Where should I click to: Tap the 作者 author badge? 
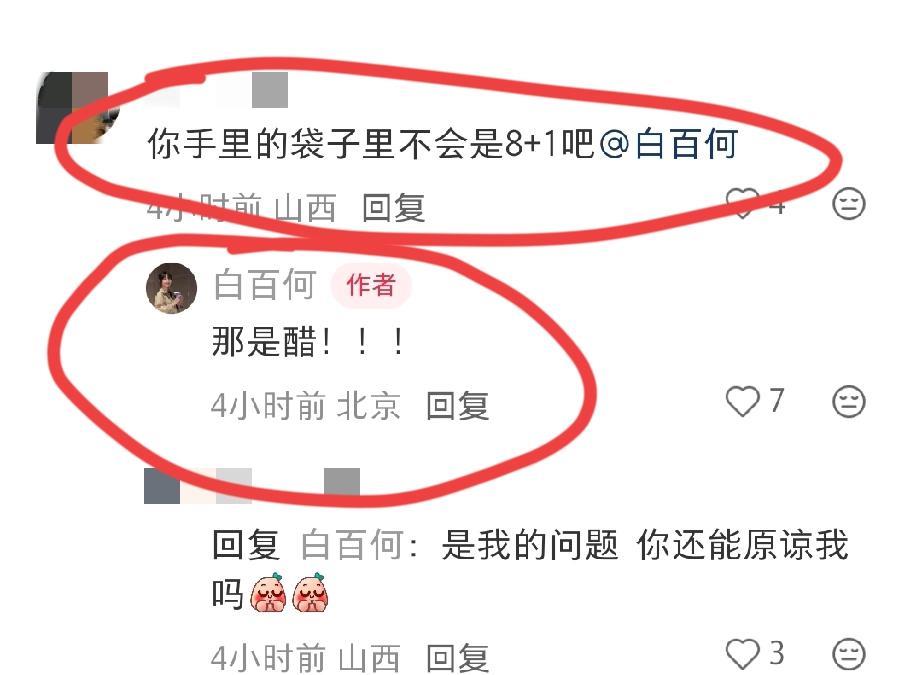click(370, 285)
